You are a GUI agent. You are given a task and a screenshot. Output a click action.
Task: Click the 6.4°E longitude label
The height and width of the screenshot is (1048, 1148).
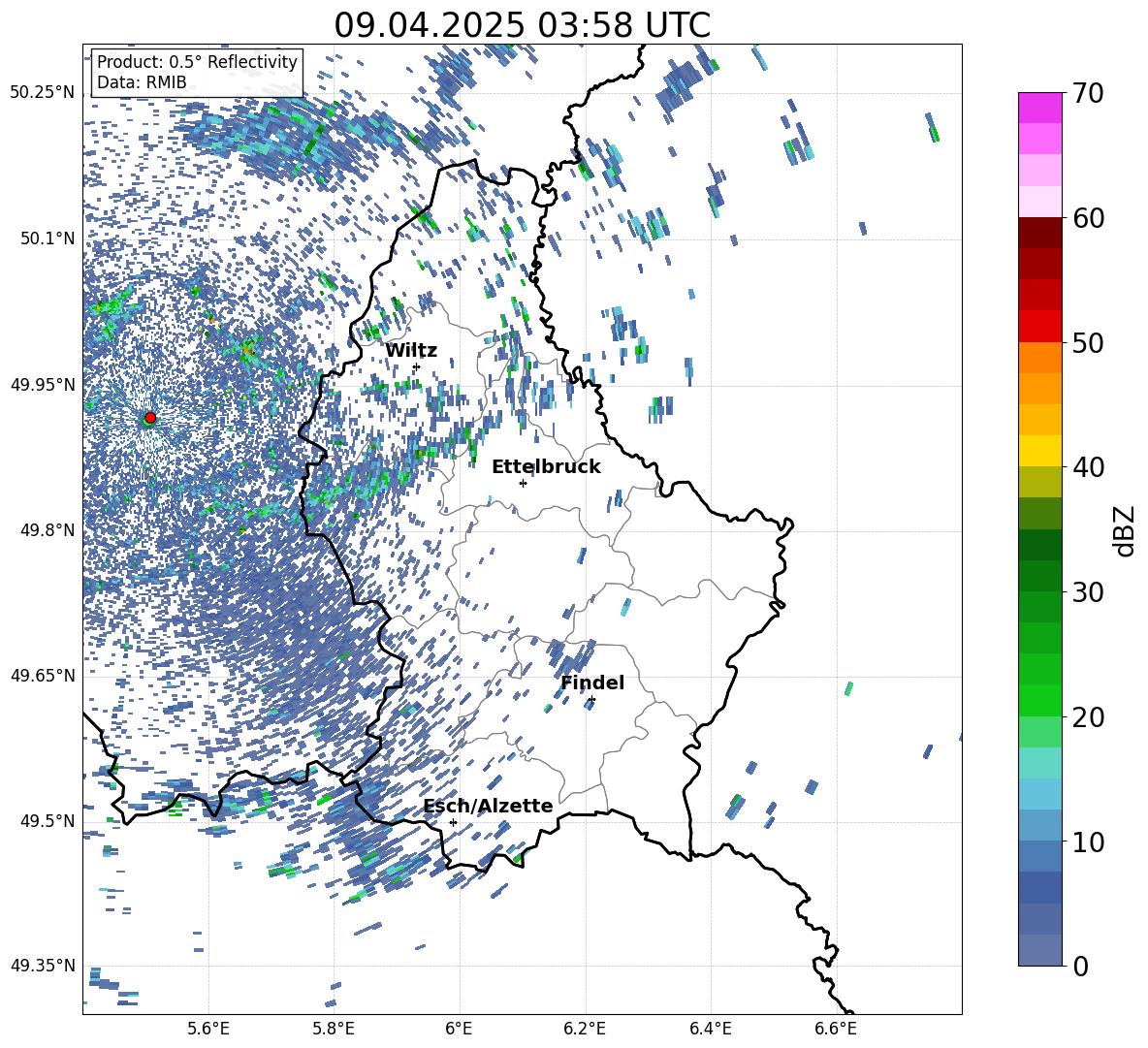point(710,1029)
